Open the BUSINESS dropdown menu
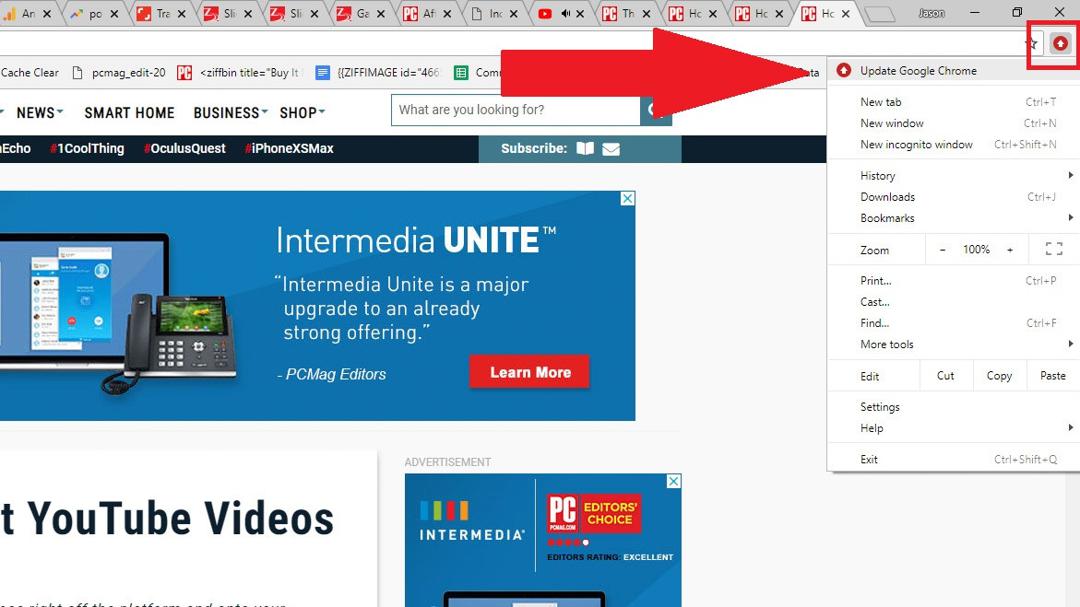The image size is (1080, 607). pos(230,112)
